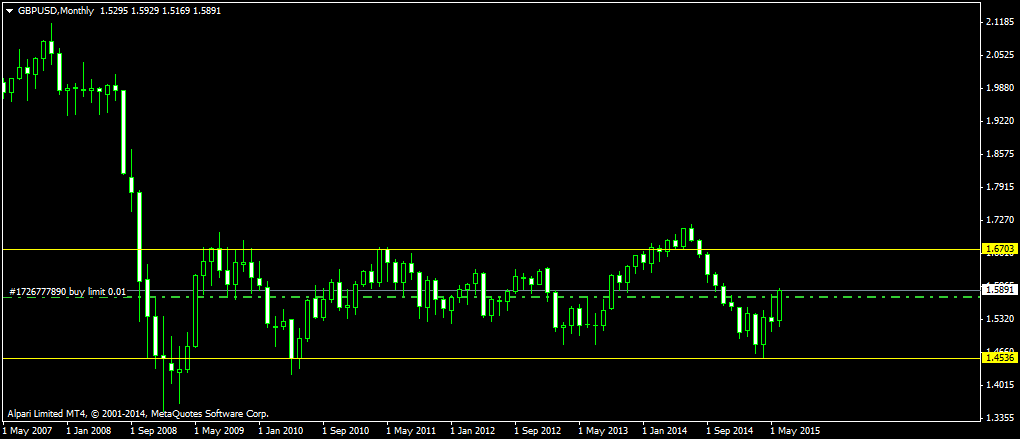Select the lower yellow horizontal line object
This screenshot has width=1020, height=439.
pyautogui.click(x=490, y=358)
